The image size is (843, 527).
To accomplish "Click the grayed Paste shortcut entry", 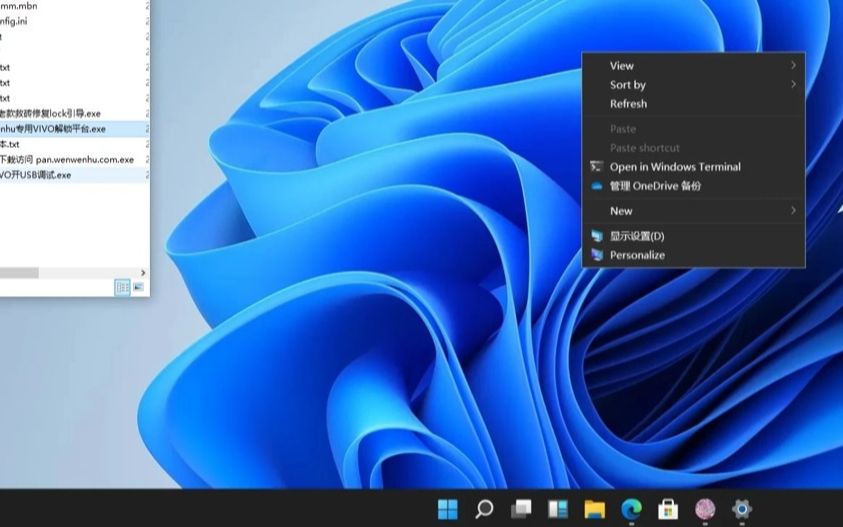I will (x=694, y=148).
